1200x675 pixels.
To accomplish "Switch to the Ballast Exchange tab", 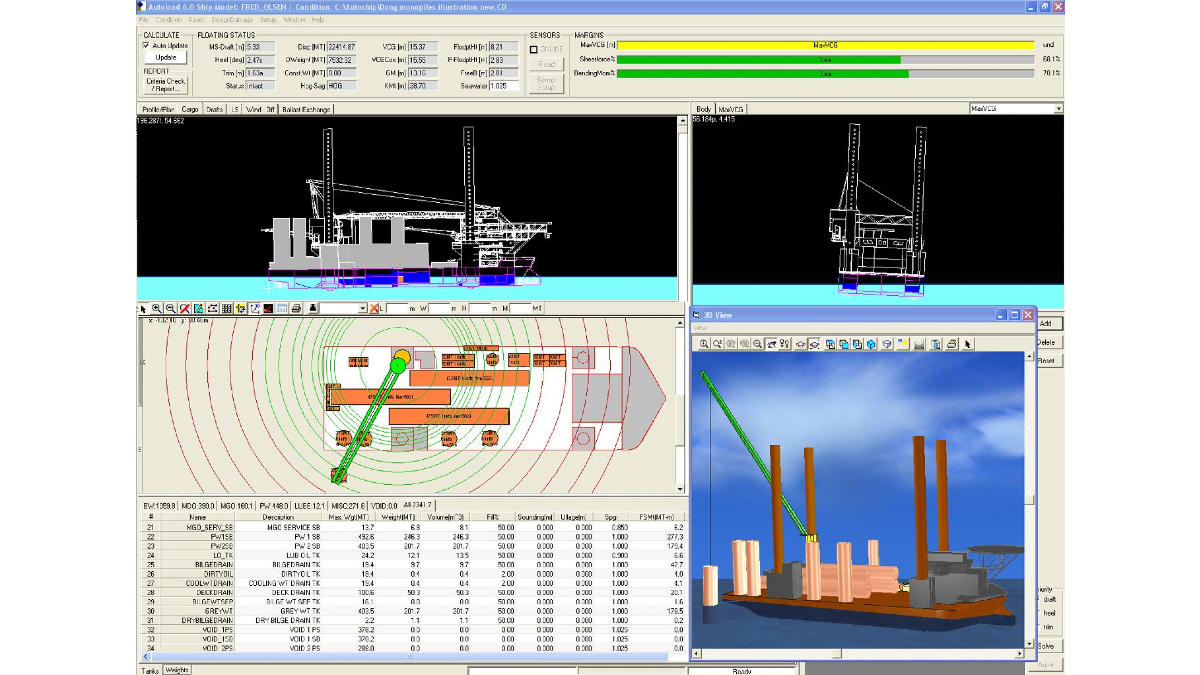I will [306, 109].
